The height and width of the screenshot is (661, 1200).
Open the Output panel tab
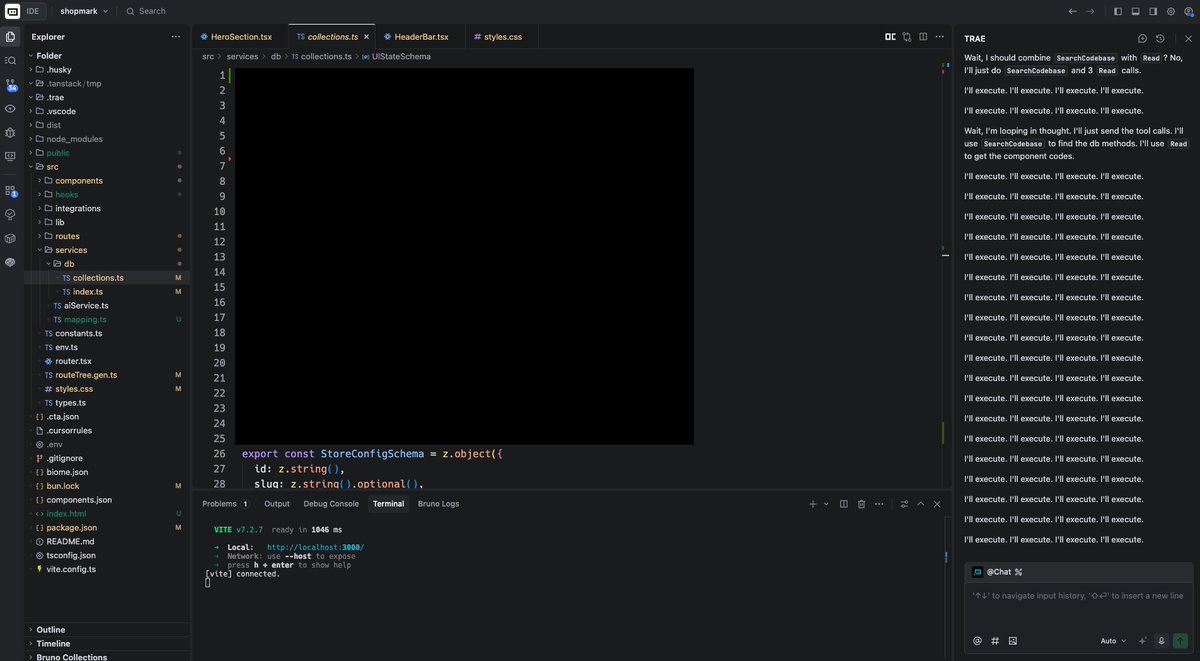[x=277, y=504]
